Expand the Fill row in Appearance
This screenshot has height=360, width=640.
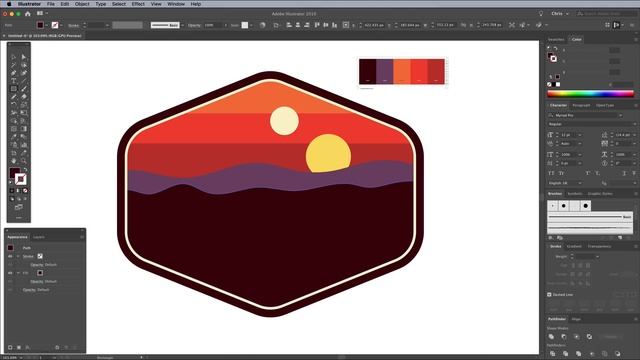(x=18, y=273)
